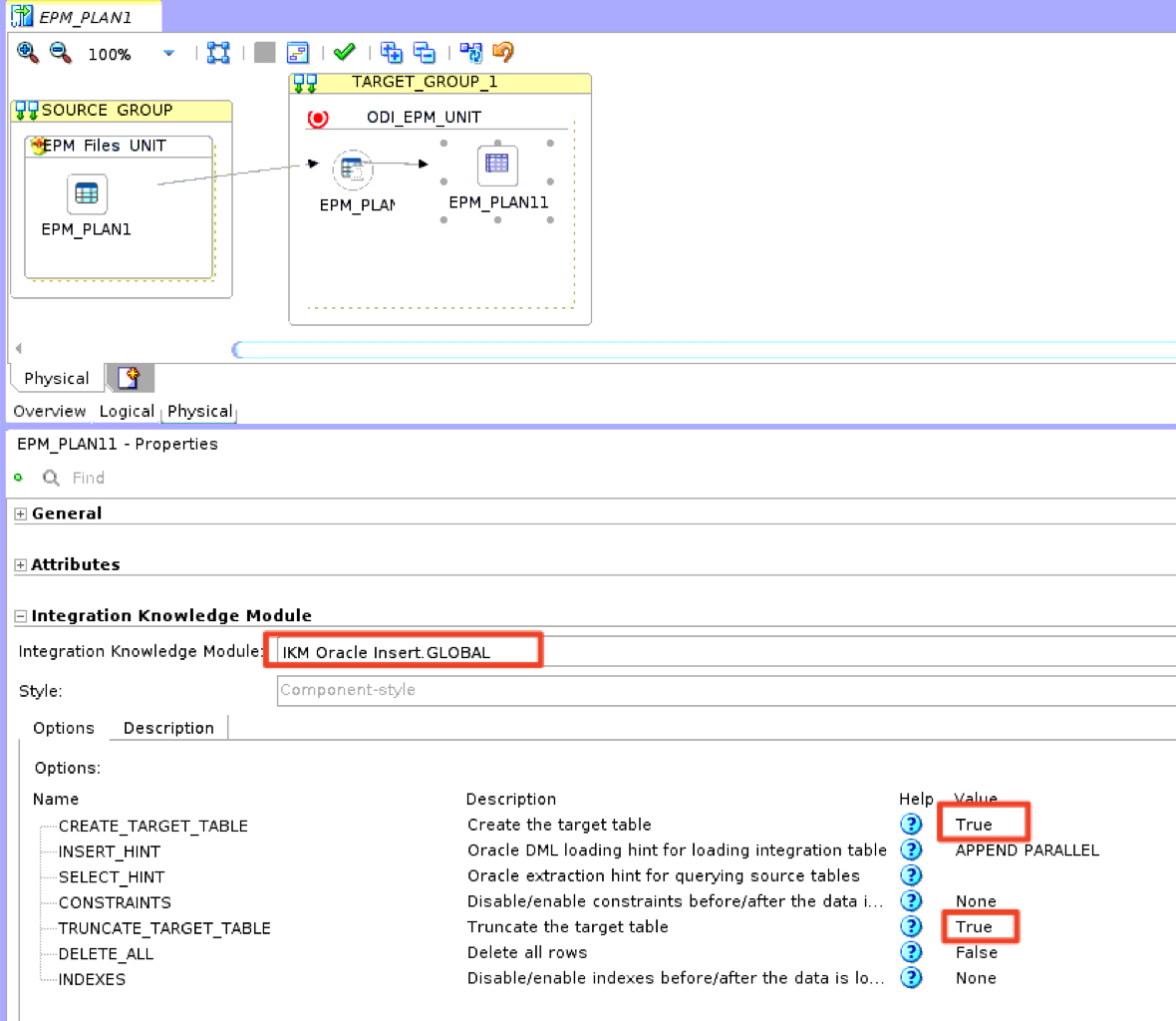Click the zoom out magnifier icon
This screenshot has height=1021, width=1176.
tap(61, 53)
